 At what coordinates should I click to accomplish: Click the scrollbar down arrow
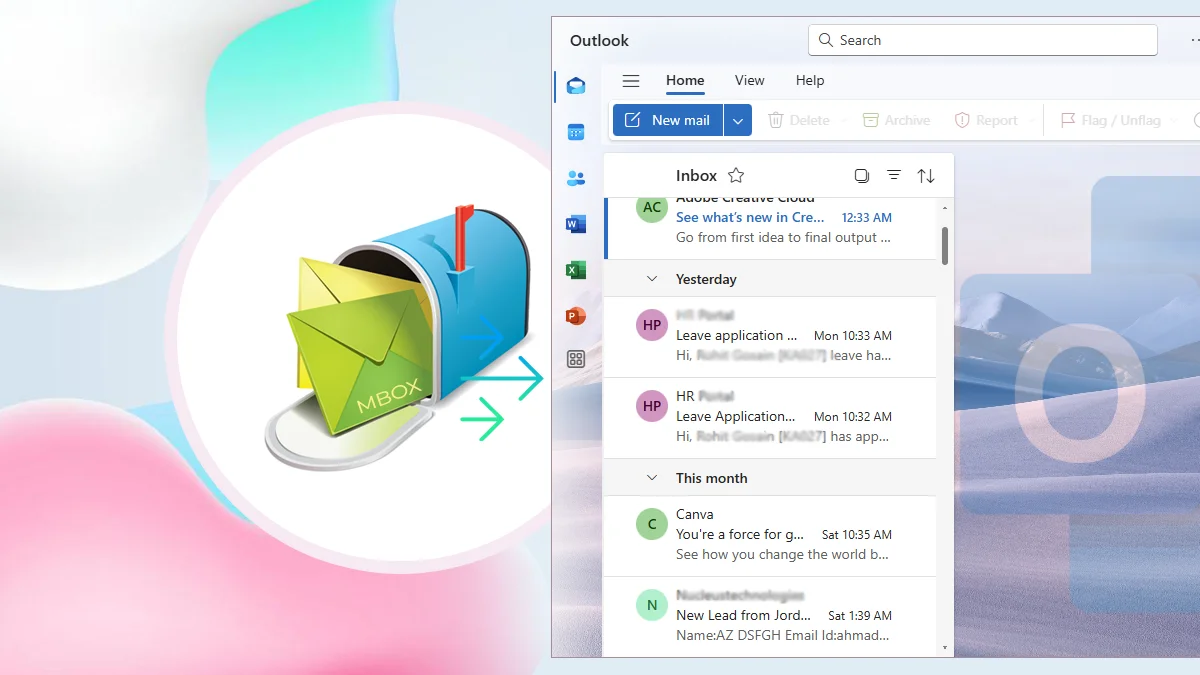click(x=945, y=648)
